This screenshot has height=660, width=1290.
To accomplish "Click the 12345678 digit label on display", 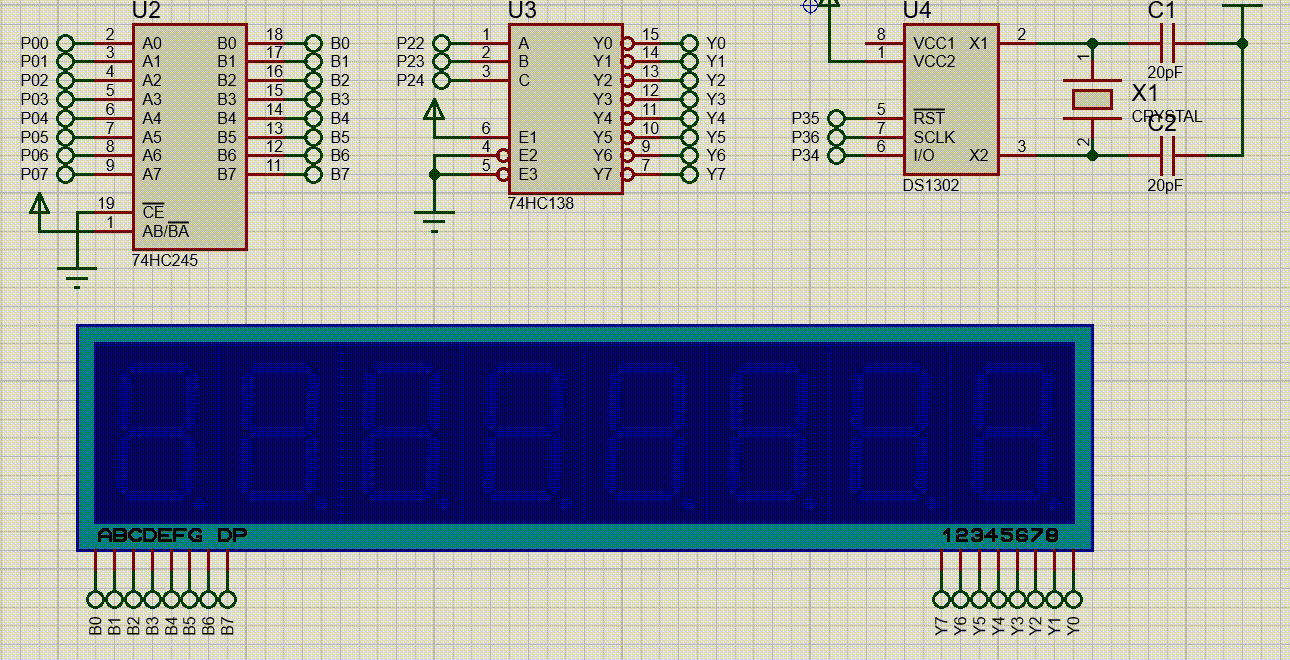I will click(1000, 536).
